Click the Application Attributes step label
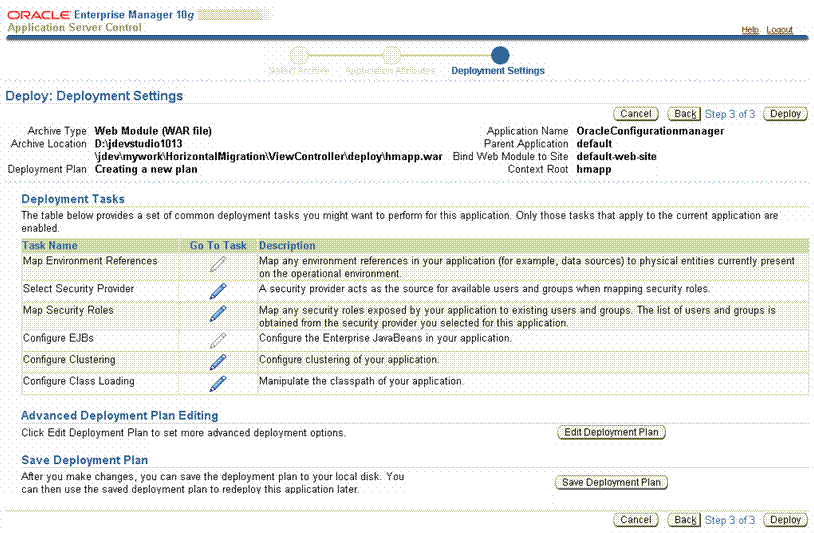The height and width of the screenshot is (533, 814). click(390, 71)
